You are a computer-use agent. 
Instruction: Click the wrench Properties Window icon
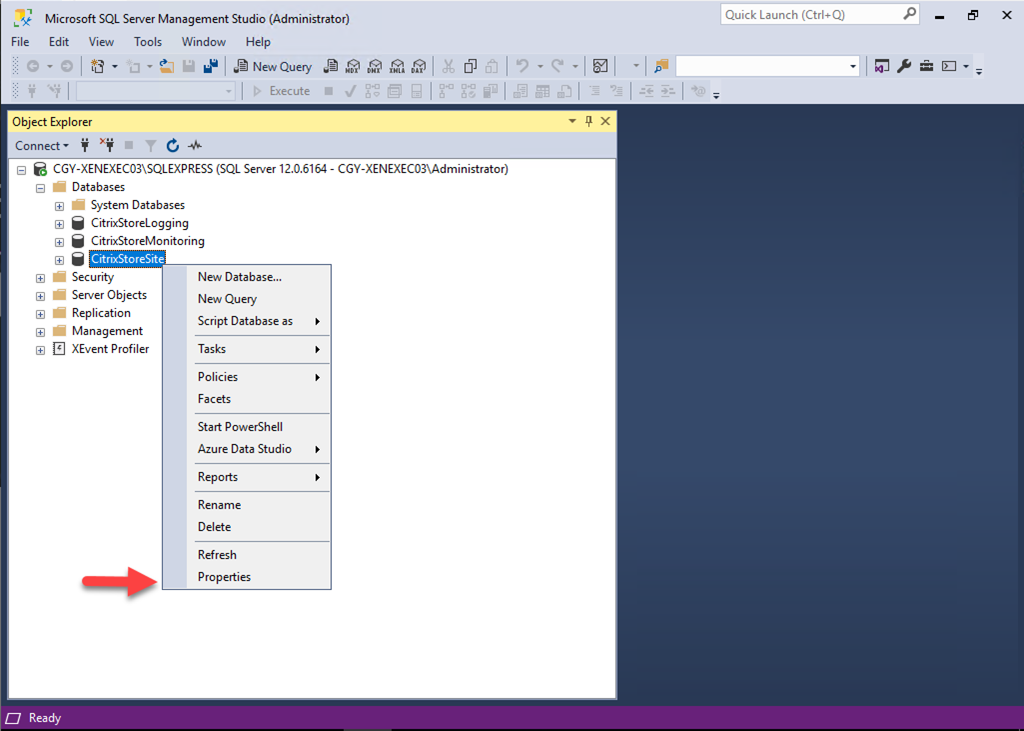pyautogui.click(x=904, y=66)
